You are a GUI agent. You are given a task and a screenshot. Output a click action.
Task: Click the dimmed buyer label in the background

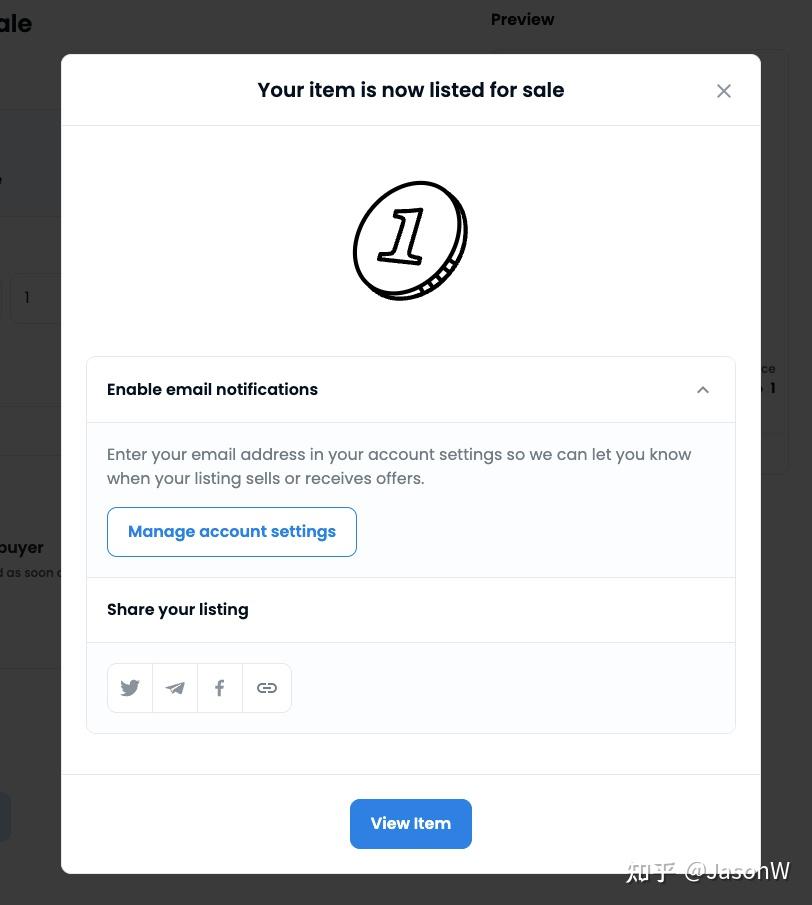(x=22, y=547)
